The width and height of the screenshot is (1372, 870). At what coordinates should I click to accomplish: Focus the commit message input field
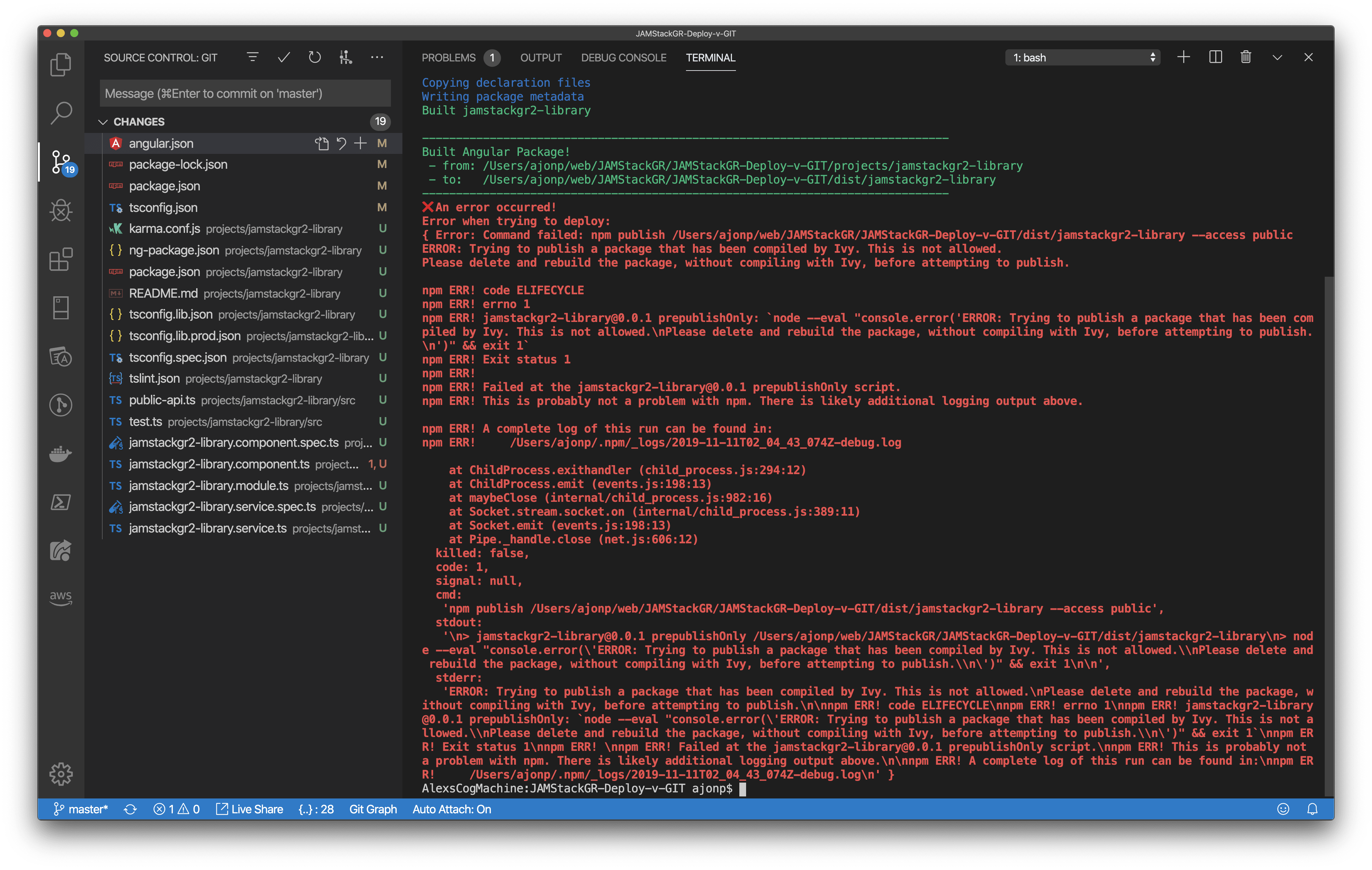(x=245, y=93)
